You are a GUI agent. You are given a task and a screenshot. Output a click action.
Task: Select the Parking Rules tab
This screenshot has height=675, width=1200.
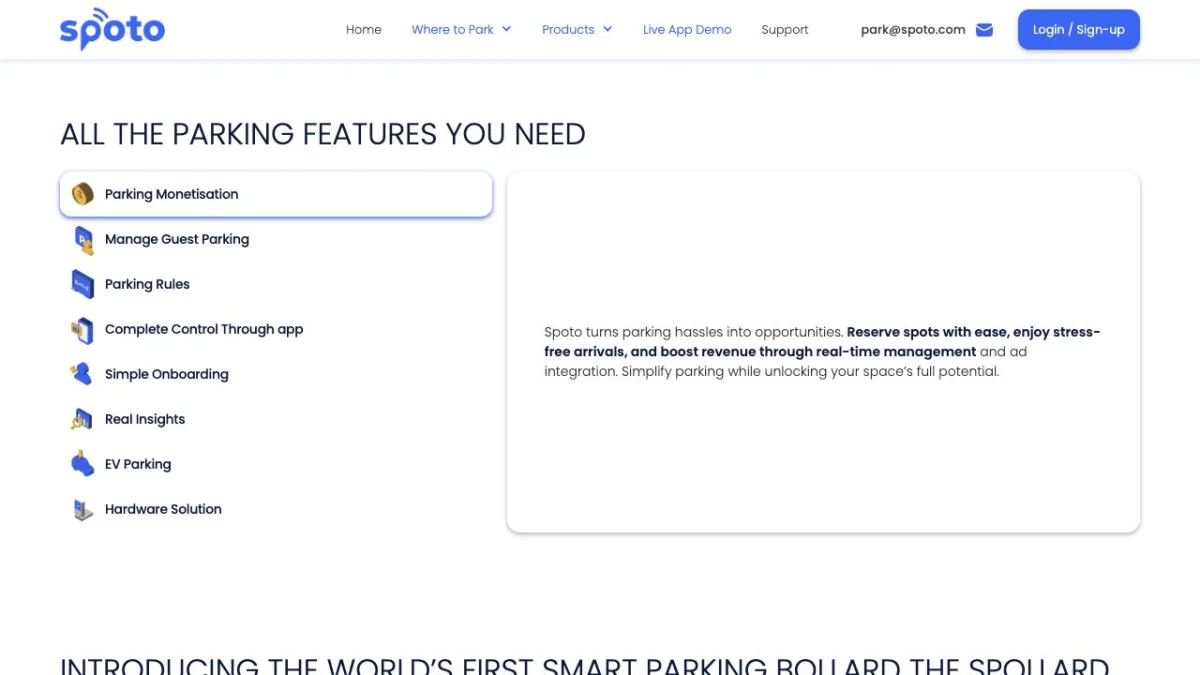click(276, 284)
